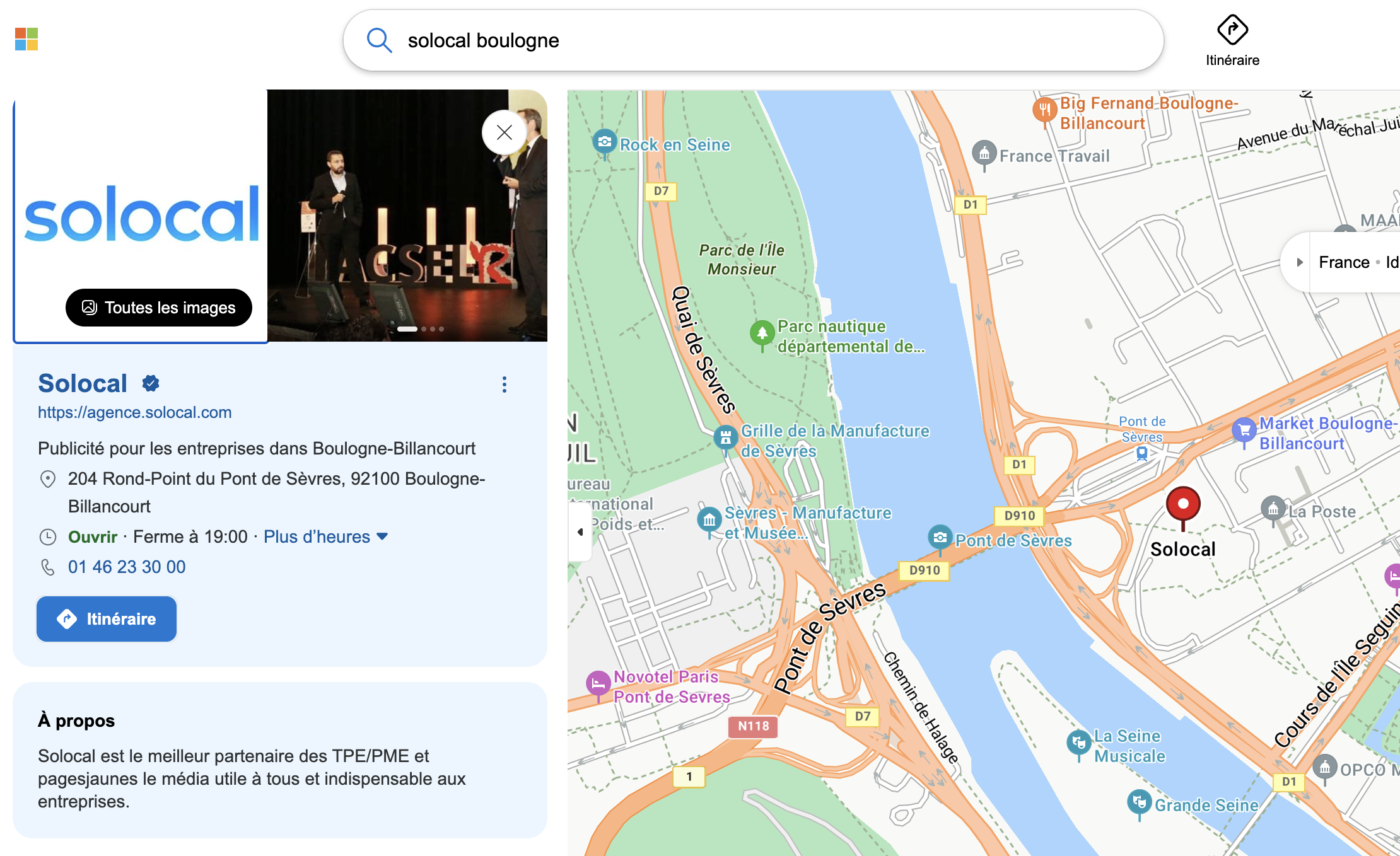
Task: Expand the France breadcrumb arrow
Action: pos(1299,262)
